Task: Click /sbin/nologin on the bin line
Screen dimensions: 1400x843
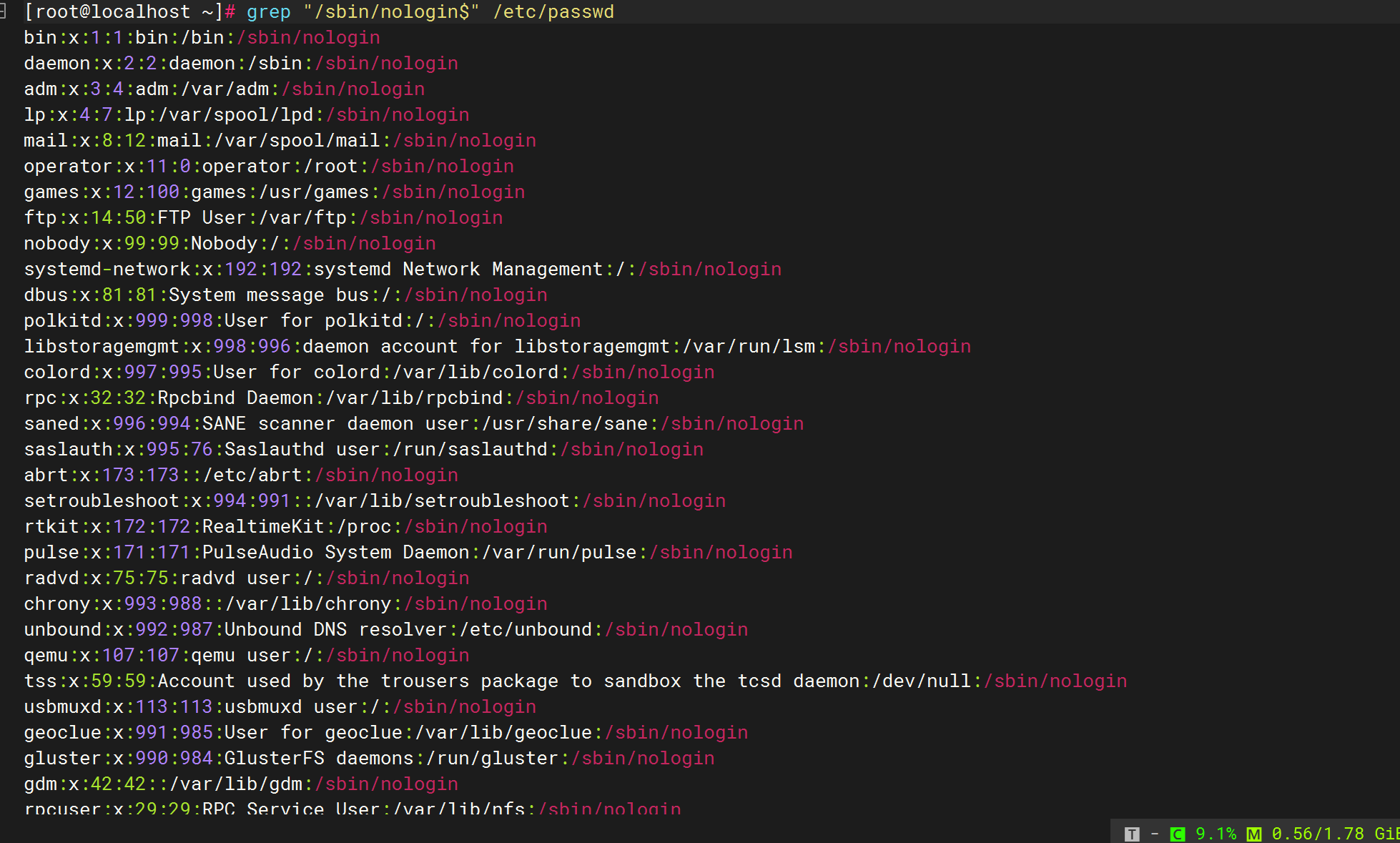Action: pyautogui.click(x=308, y=38)
